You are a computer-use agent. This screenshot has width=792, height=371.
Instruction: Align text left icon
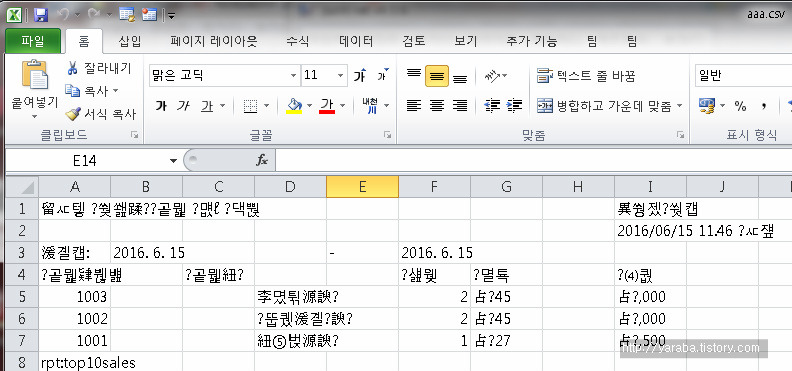pyautogui.click(x=414, y=105)
